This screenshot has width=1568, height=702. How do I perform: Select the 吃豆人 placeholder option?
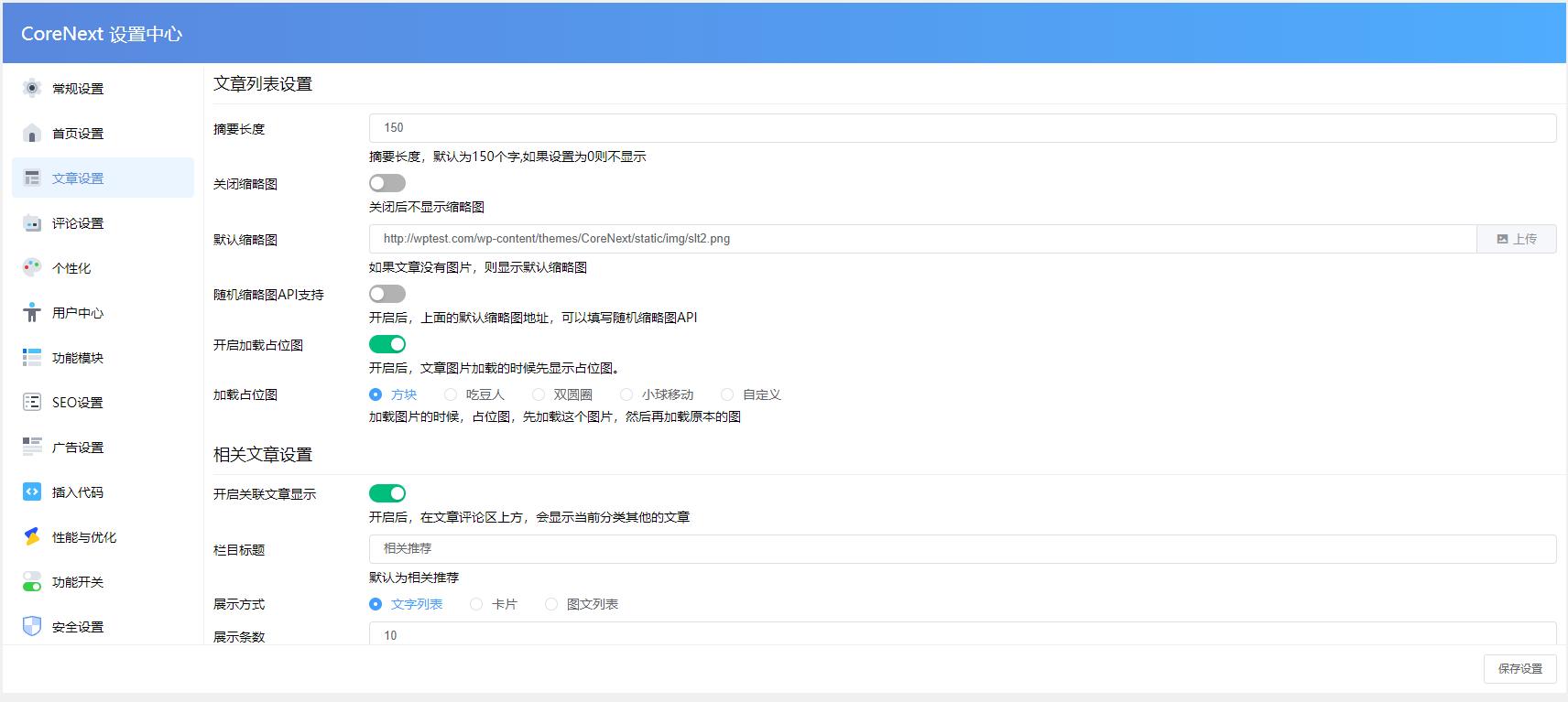[451, 394]
